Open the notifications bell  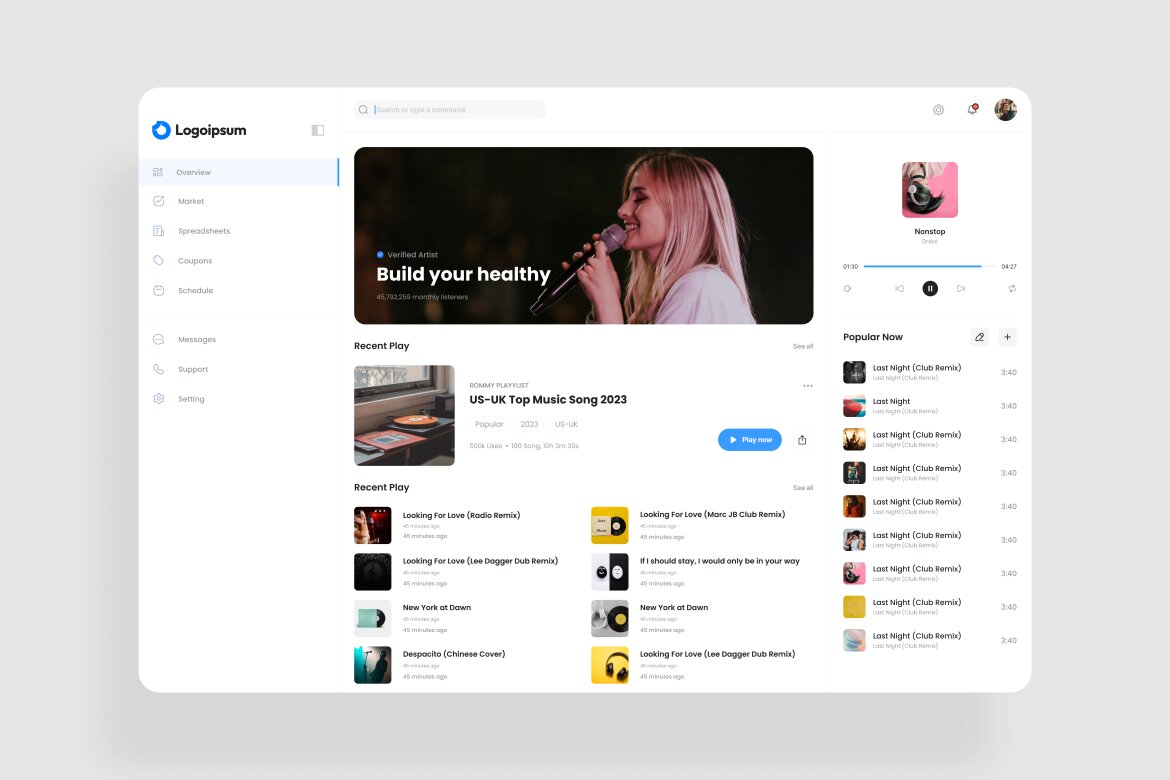tap(971, 110)
